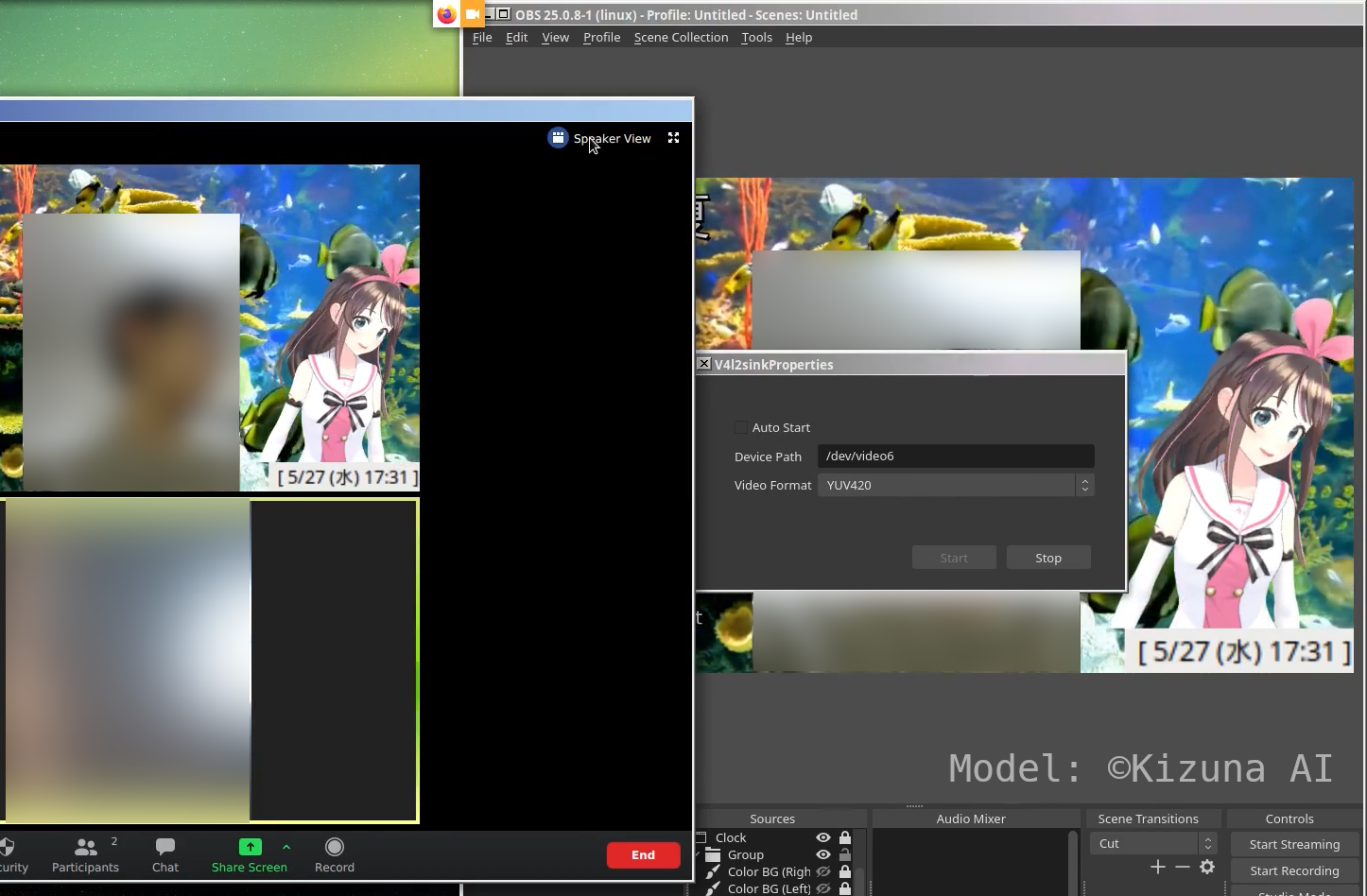Enter Zoom full screen mode

pyautogui.click(x=674, y=138)
